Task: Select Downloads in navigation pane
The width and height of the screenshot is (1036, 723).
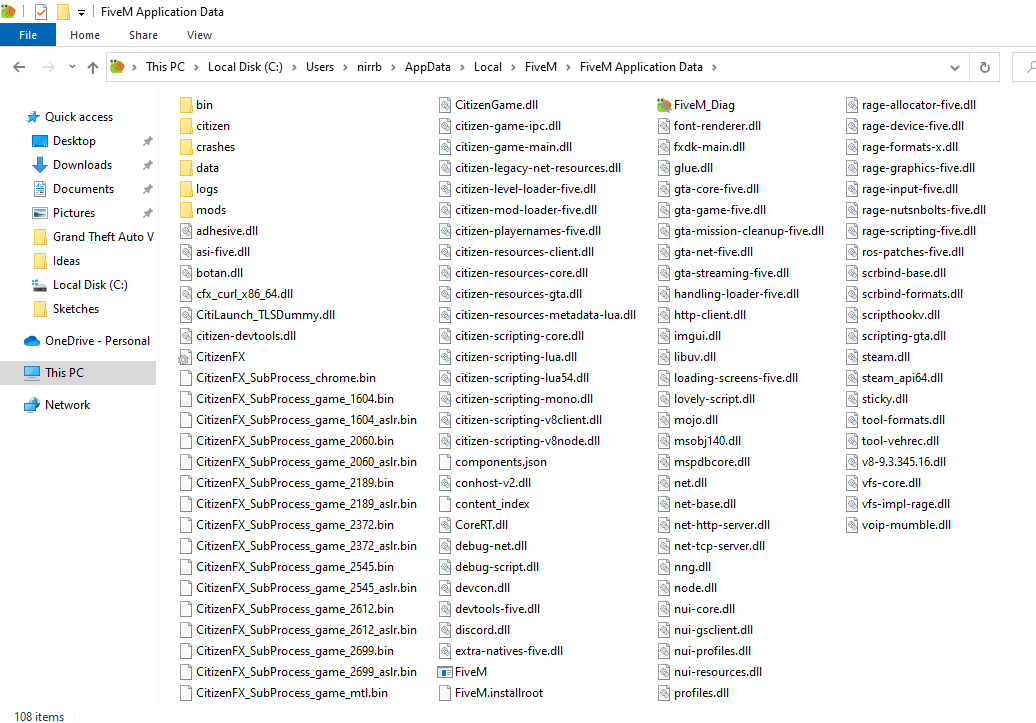Action: [82, 165]
